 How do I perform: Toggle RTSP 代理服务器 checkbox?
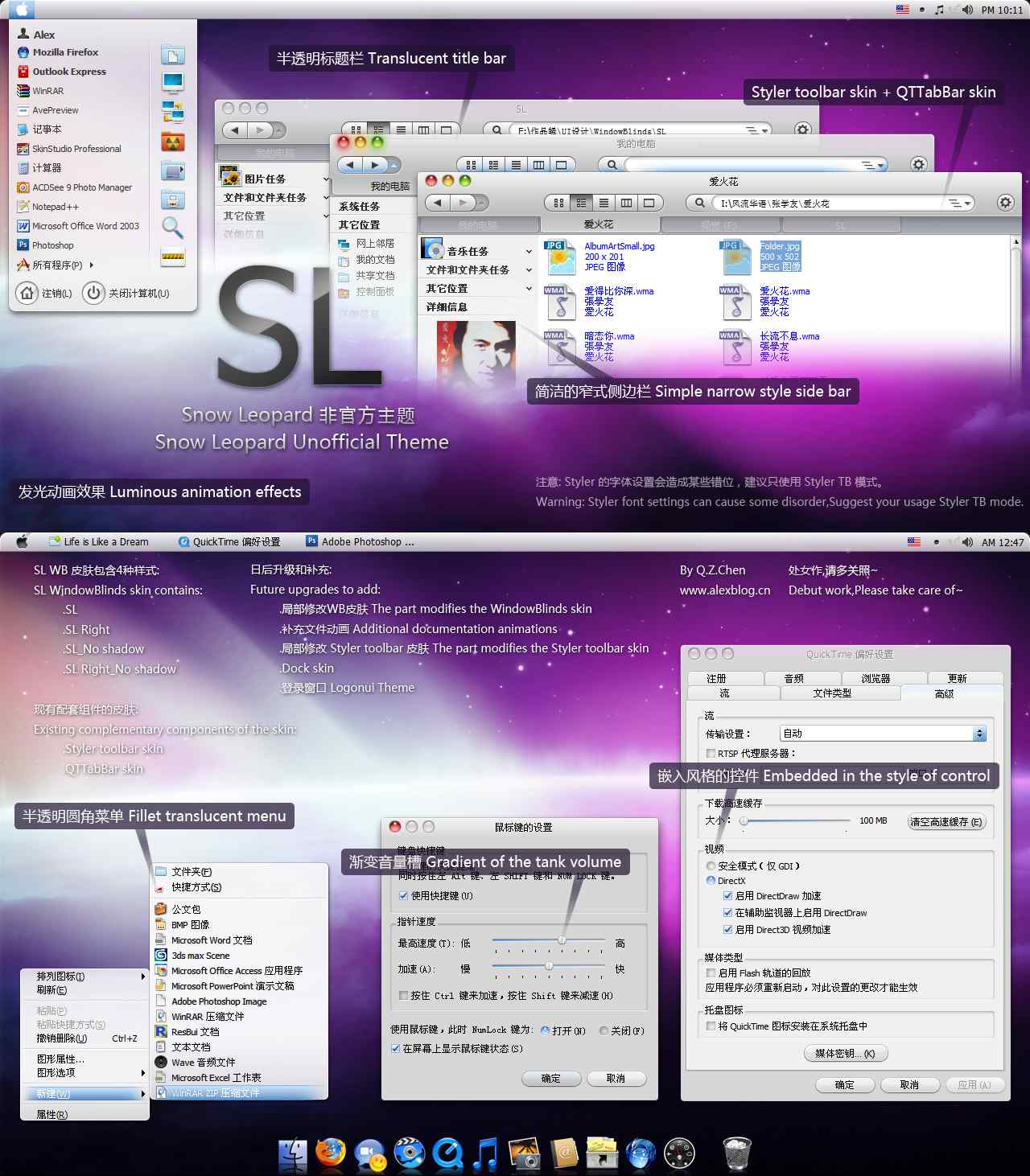coord(711,753)
